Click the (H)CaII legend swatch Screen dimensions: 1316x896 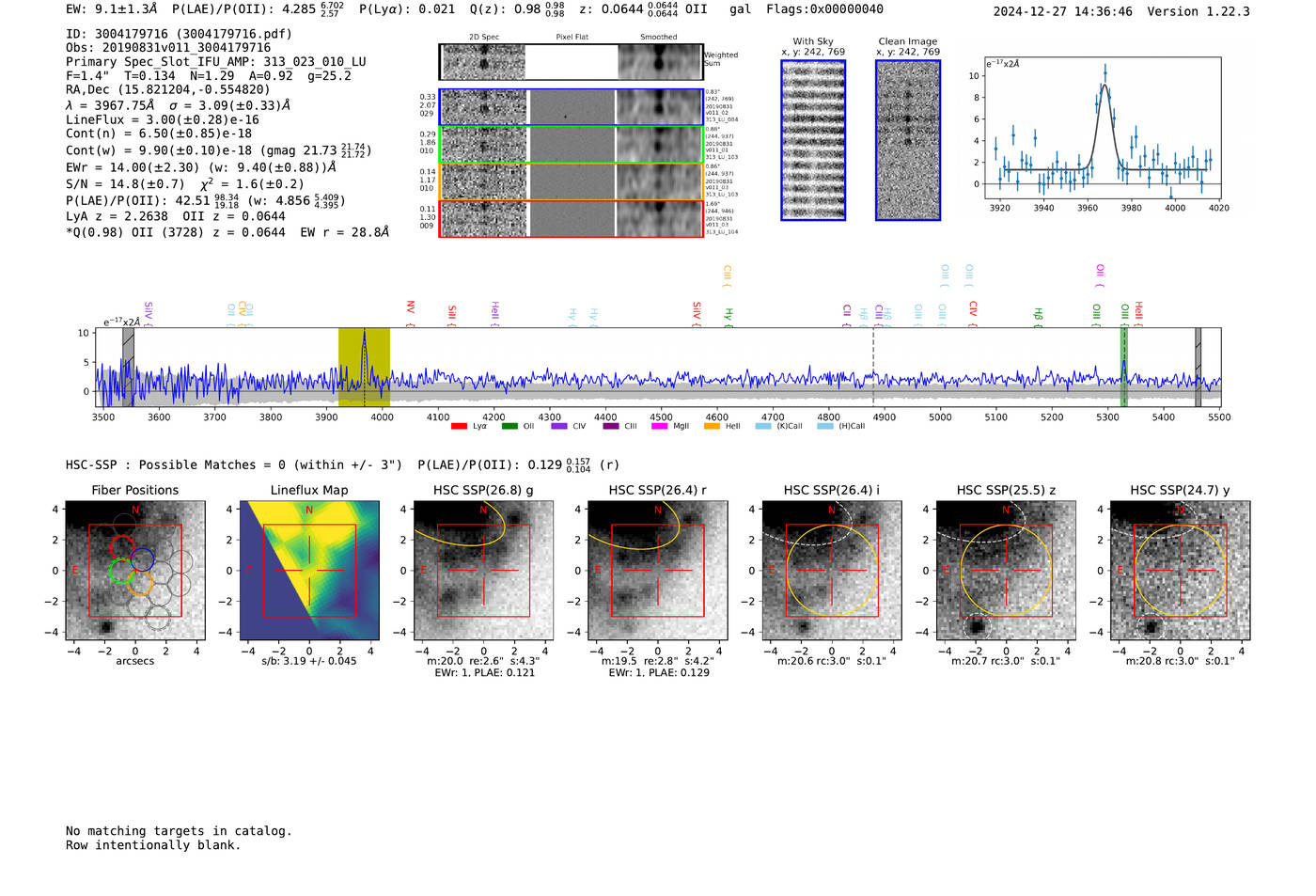(825, 426)
